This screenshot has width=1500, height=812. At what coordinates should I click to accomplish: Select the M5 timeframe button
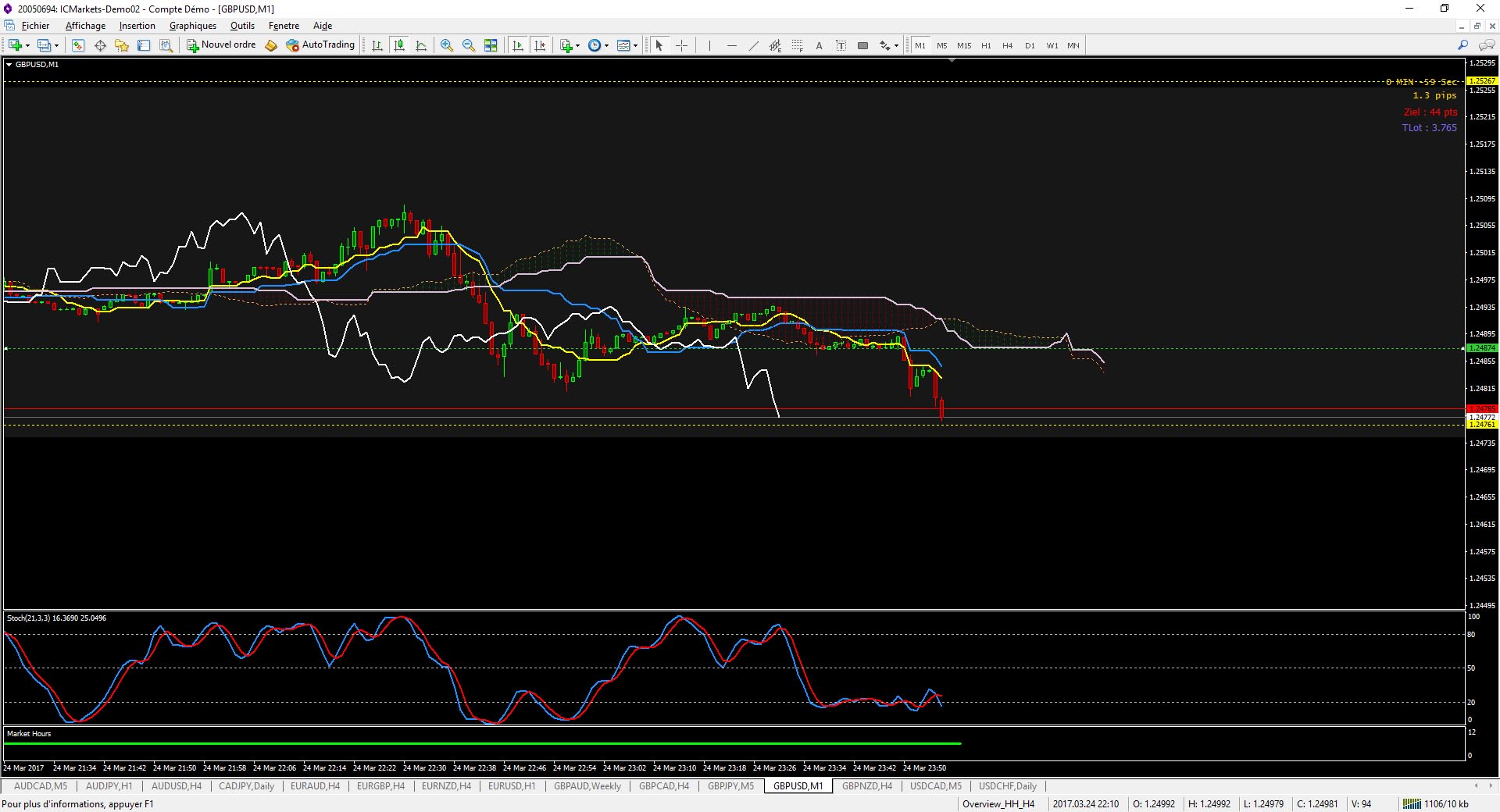[x=942, y=45]
